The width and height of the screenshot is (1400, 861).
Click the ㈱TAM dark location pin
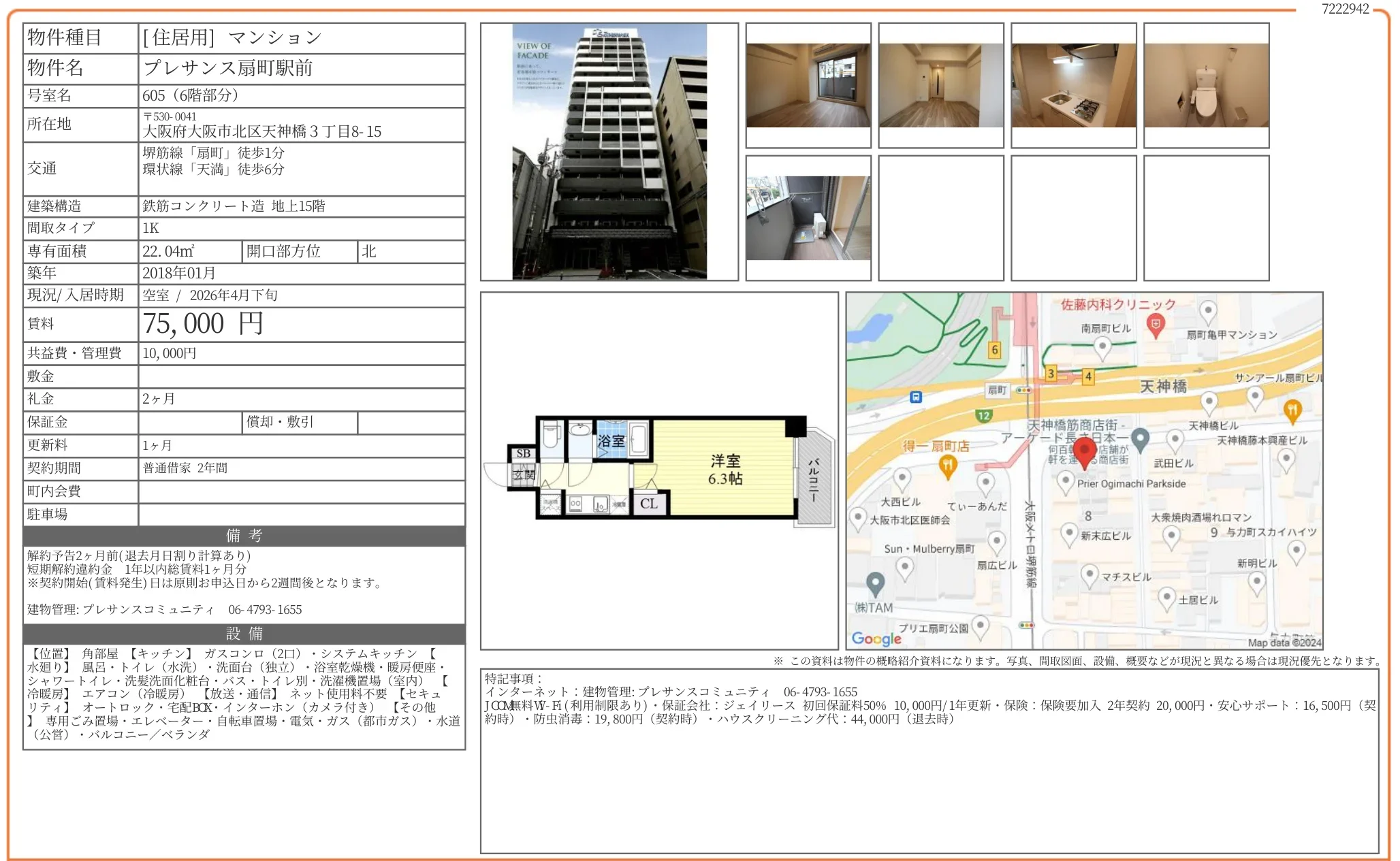pos(875,583)
